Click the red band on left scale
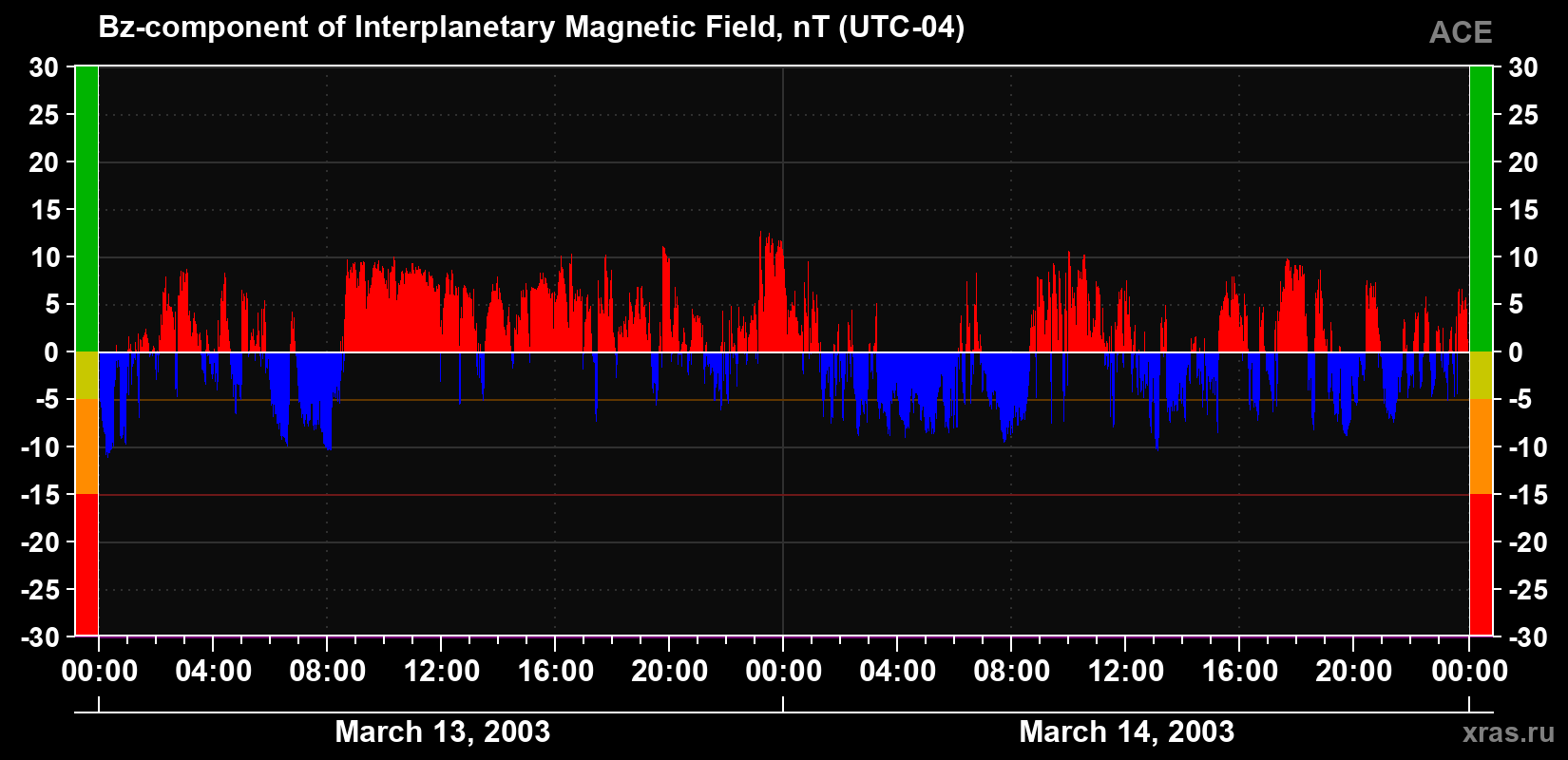This screenshot has height=760, width=1568. (x=86, y=564)
